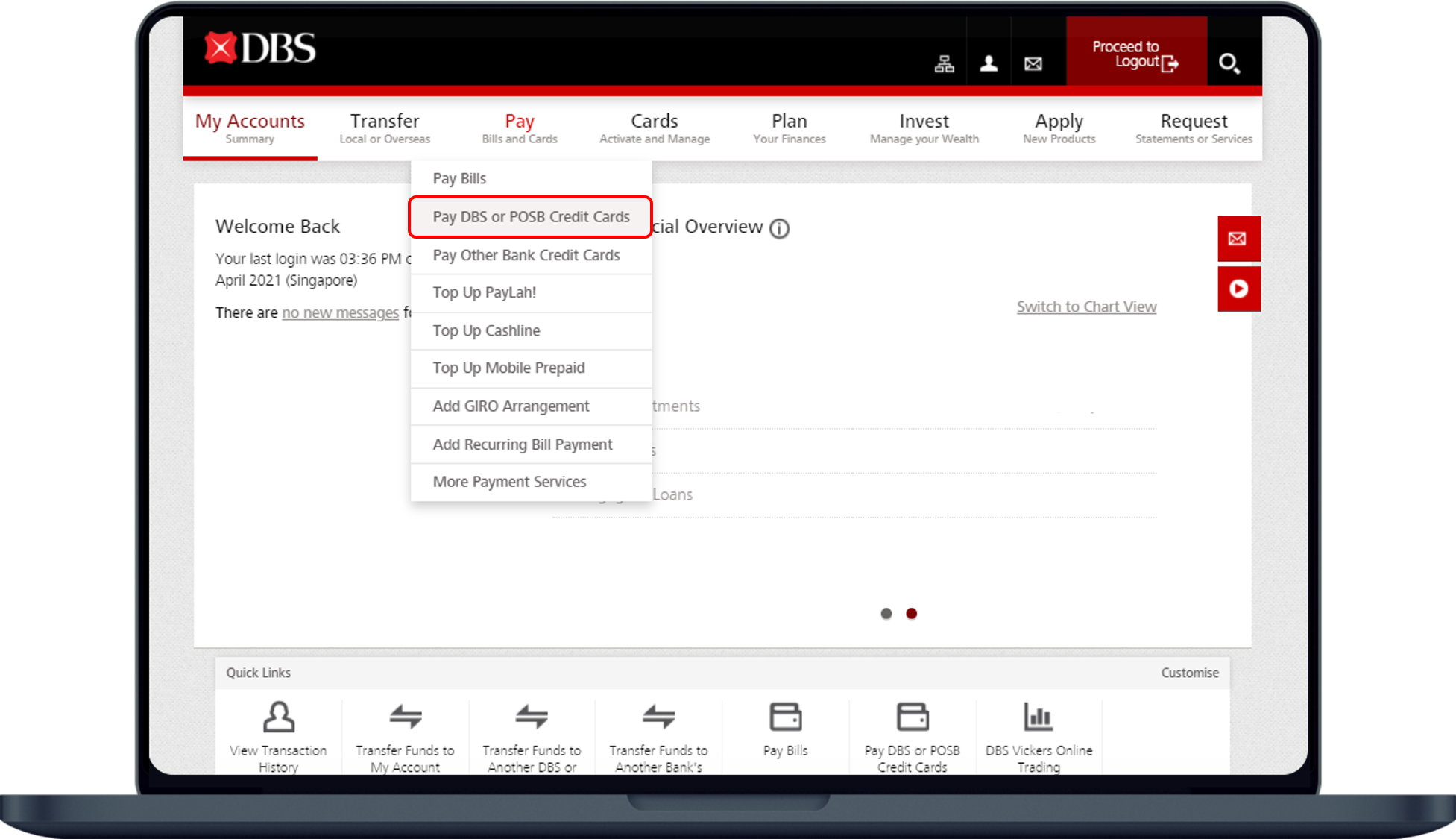Click the message/envelope icon
1456x839 pixels.
(x=1034, y=63)
